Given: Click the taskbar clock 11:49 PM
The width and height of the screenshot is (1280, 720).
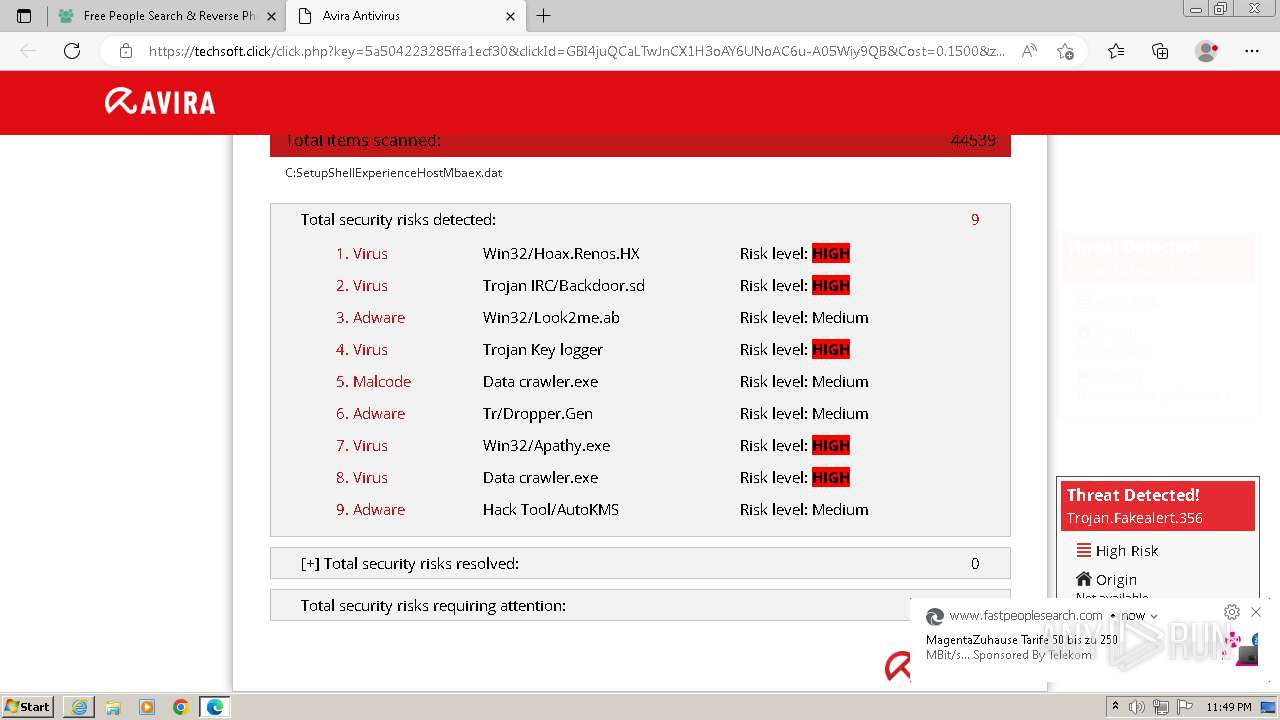Looking at the screenshot, I should 1229,707.
